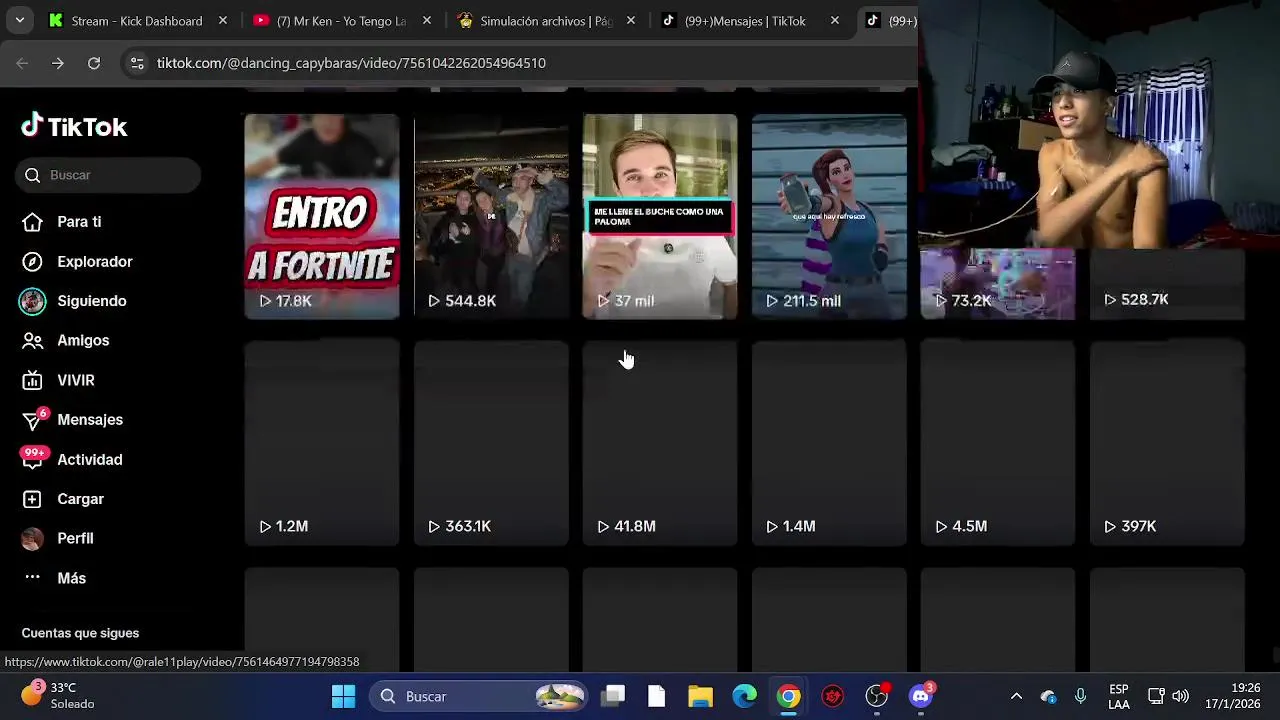Open the ME LLENE EL BUCHE video thumbnail

(x=660, y=216)
